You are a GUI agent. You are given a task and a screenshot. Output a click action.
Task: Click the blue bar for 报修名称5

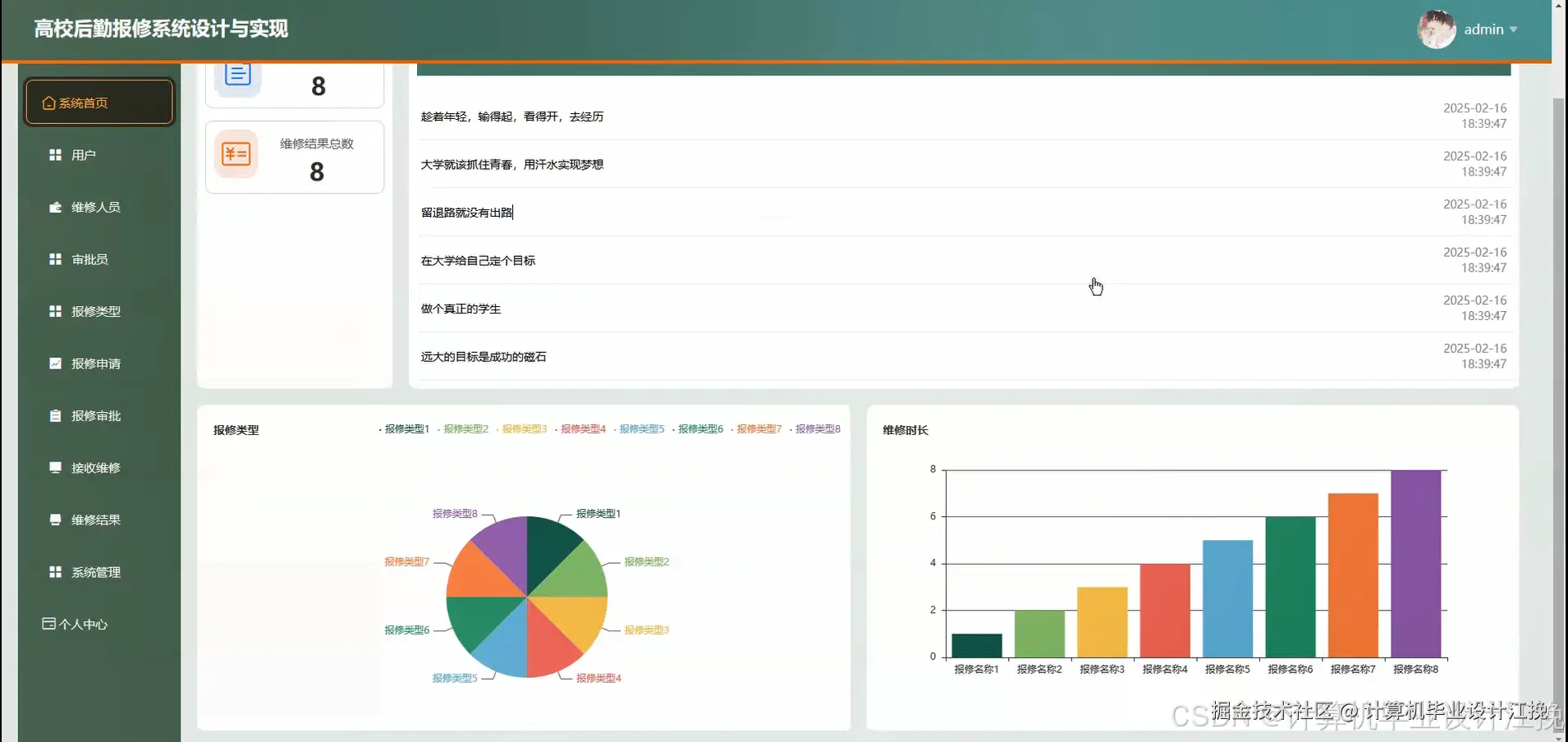pos(1228,599)
